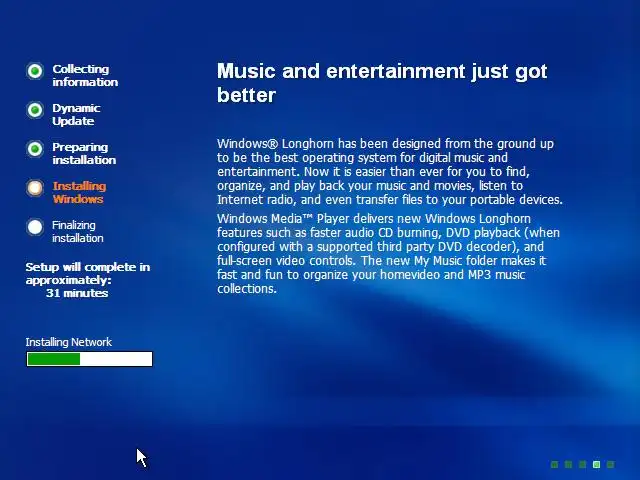Click the paragraph starting Windows Media™ Player
640x480 pixels.
point(388,253)
